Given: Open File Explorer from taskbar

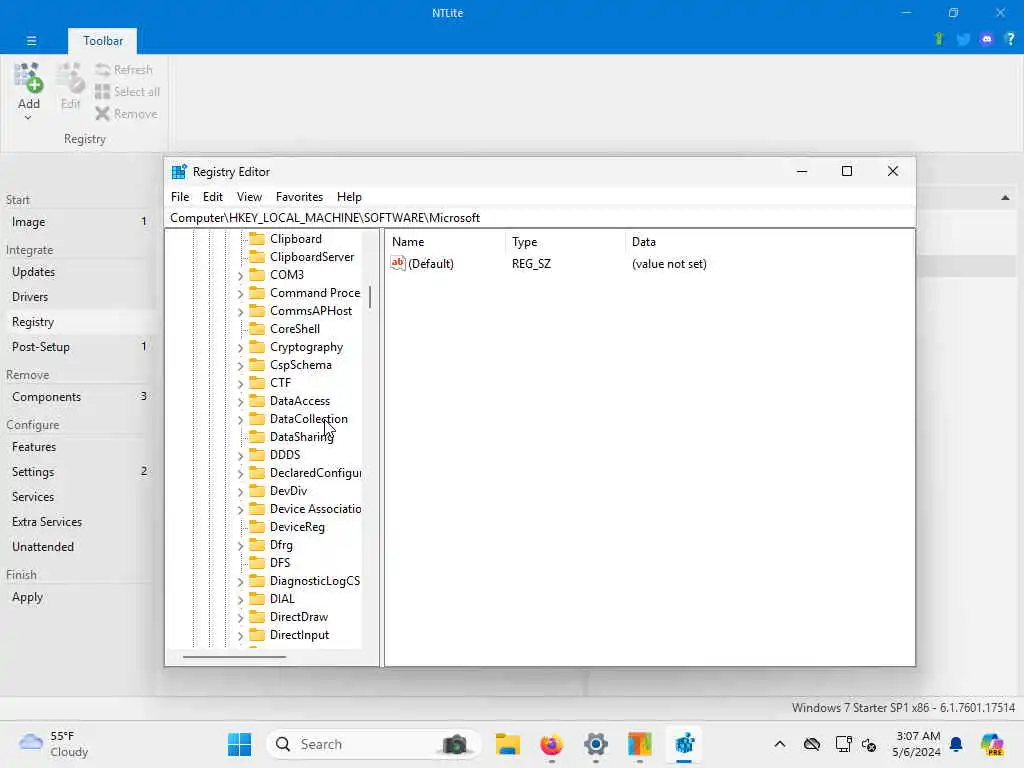Looking at the screenshot, I should tap(507, 744).
